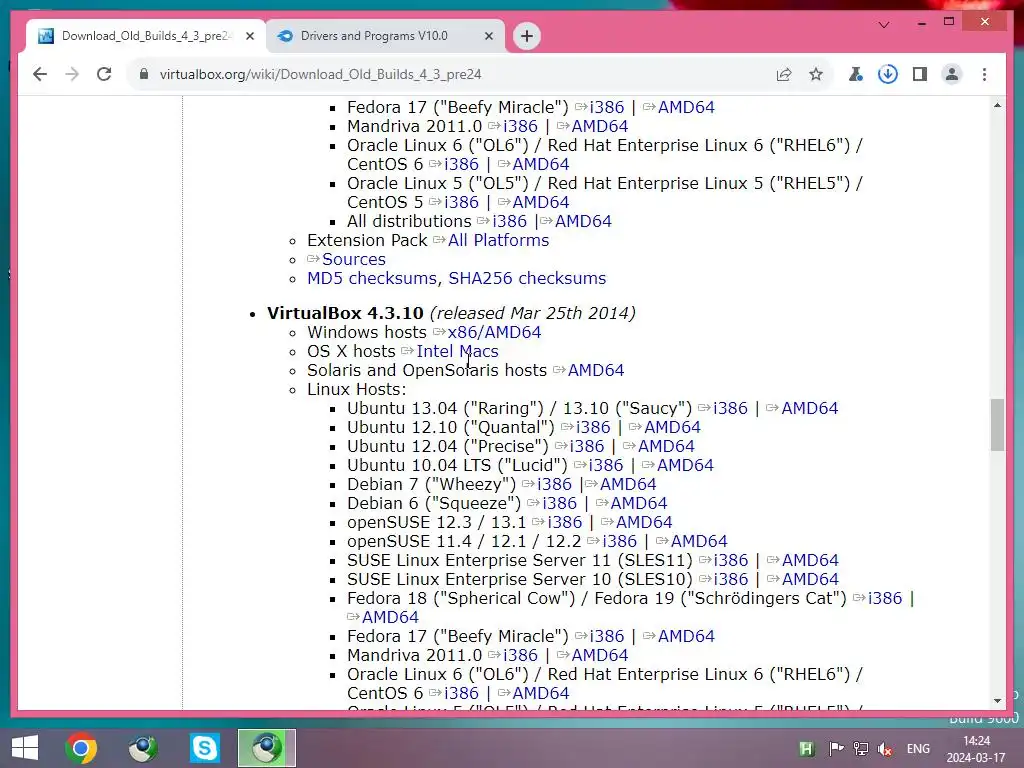Open the tab search chevron
The width and height of the screenshot is (1024, 768).
pyautogui.click(x=884, y=25)
